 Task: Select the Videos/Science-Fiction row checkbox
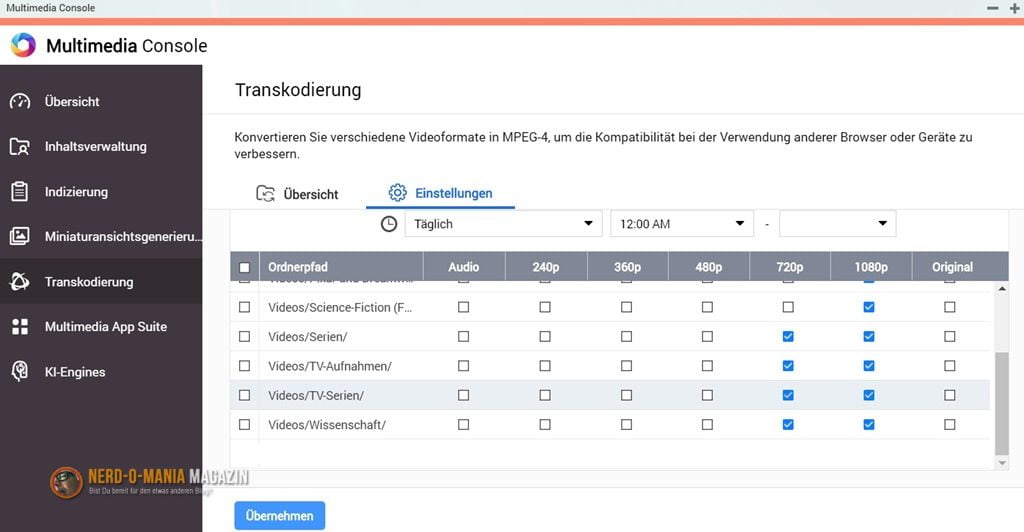tap(244, 307)
